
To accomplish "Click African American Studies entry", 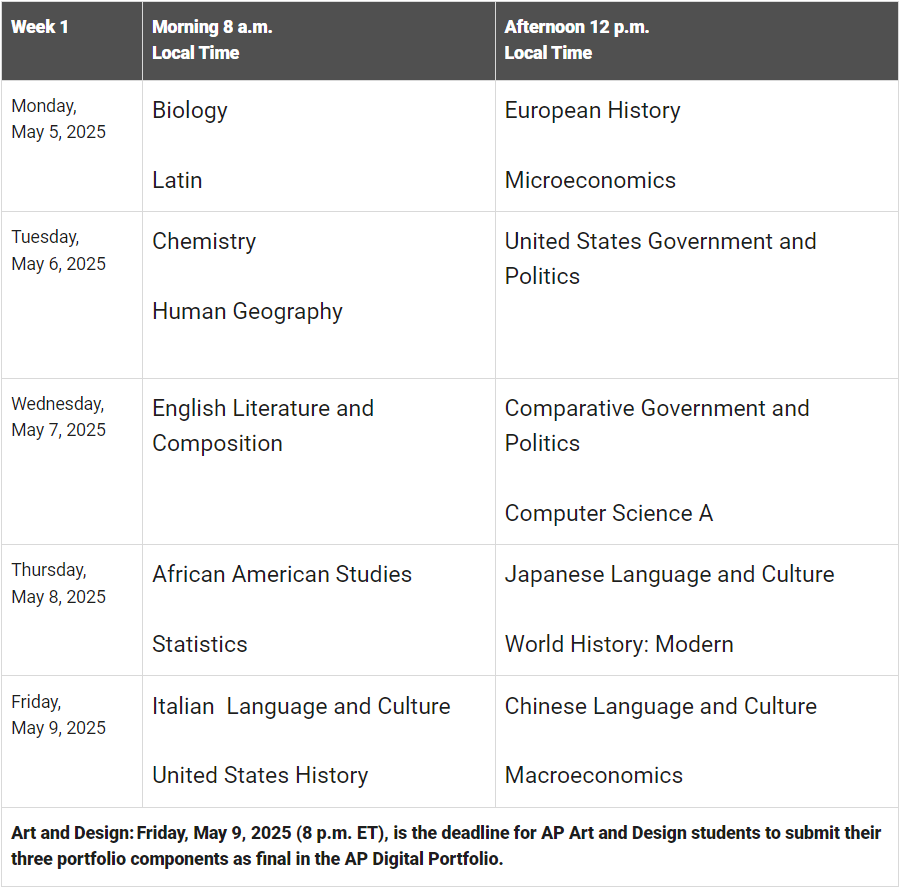I will tap(282, 574).
